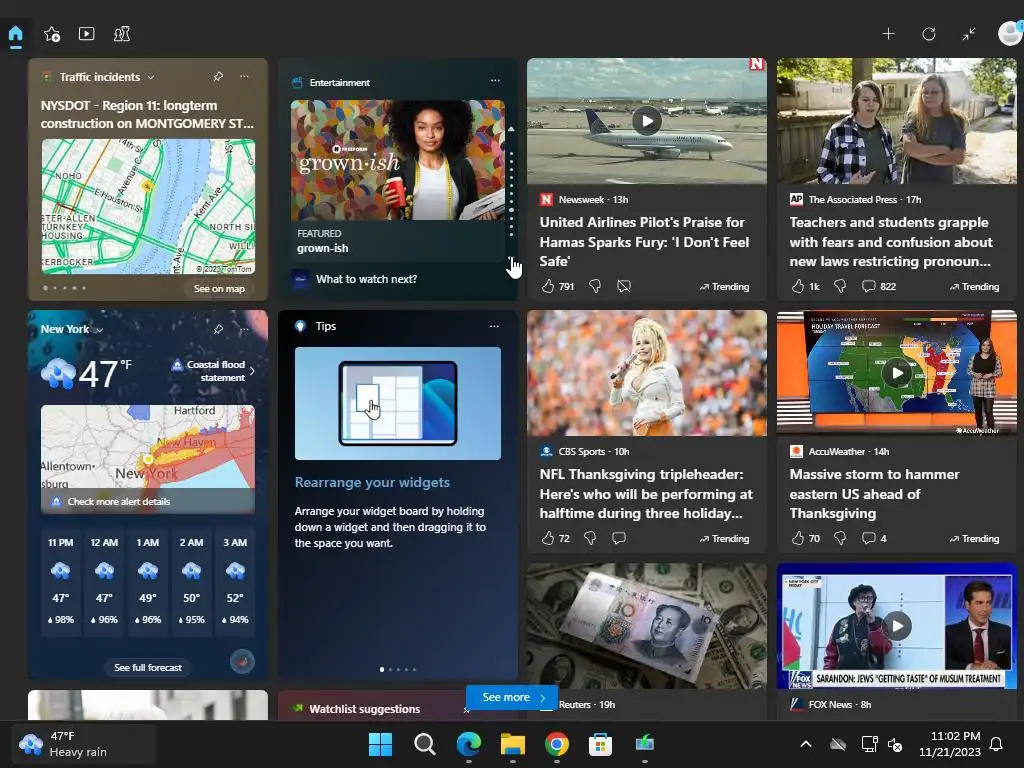Play the FOX News Sarandon video
Image resolution: width=1024 pixels, height=768 pixels.
897,626
